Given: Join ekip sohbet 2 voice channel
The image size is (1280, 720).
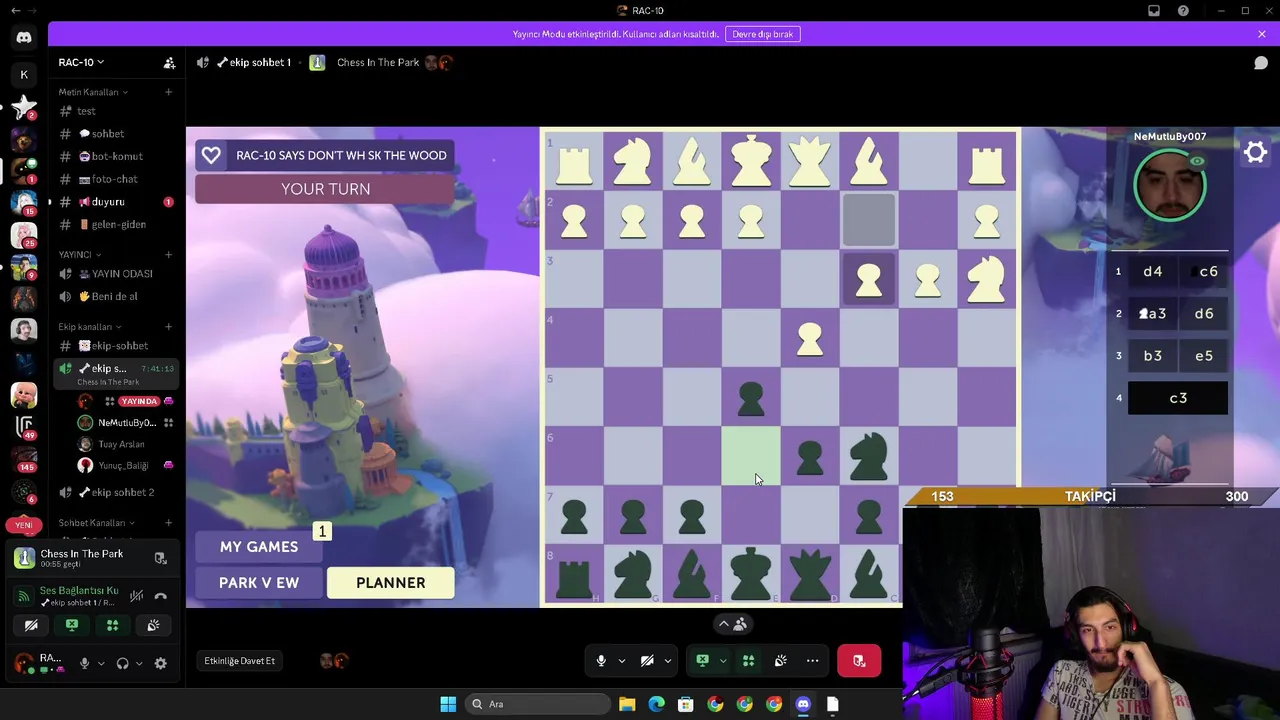Looking at the screenshot, I should [x=117, y=492].
